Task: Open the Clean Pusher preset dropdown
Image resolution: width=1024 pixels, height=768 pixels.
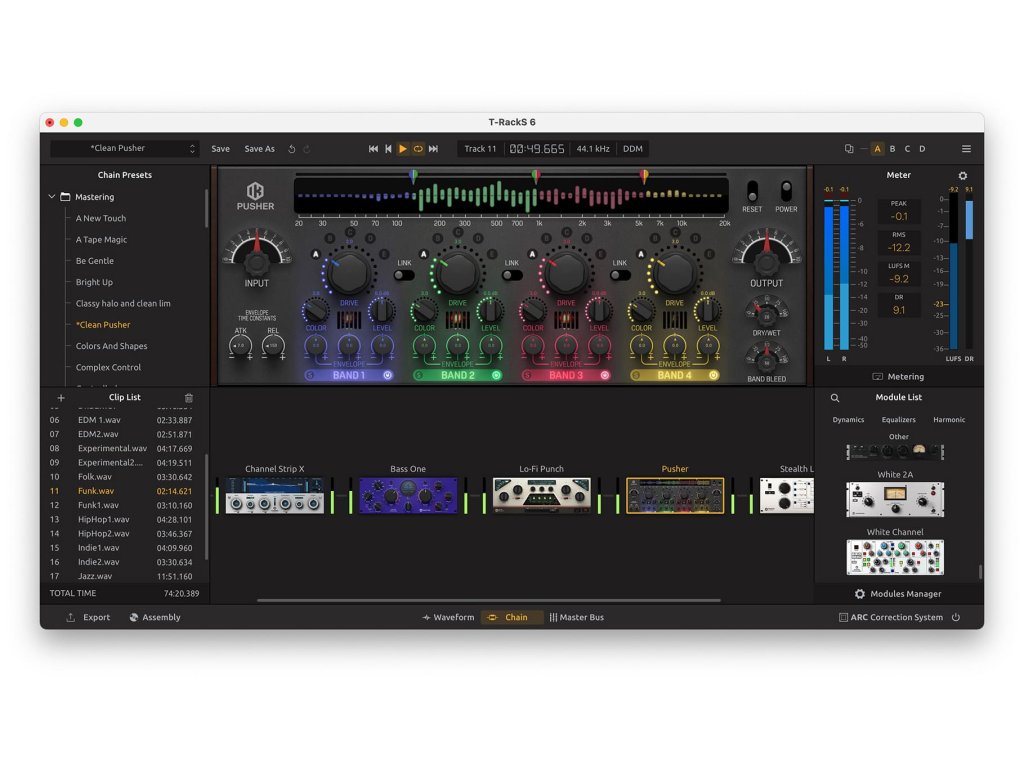Action: pos(125,149)
